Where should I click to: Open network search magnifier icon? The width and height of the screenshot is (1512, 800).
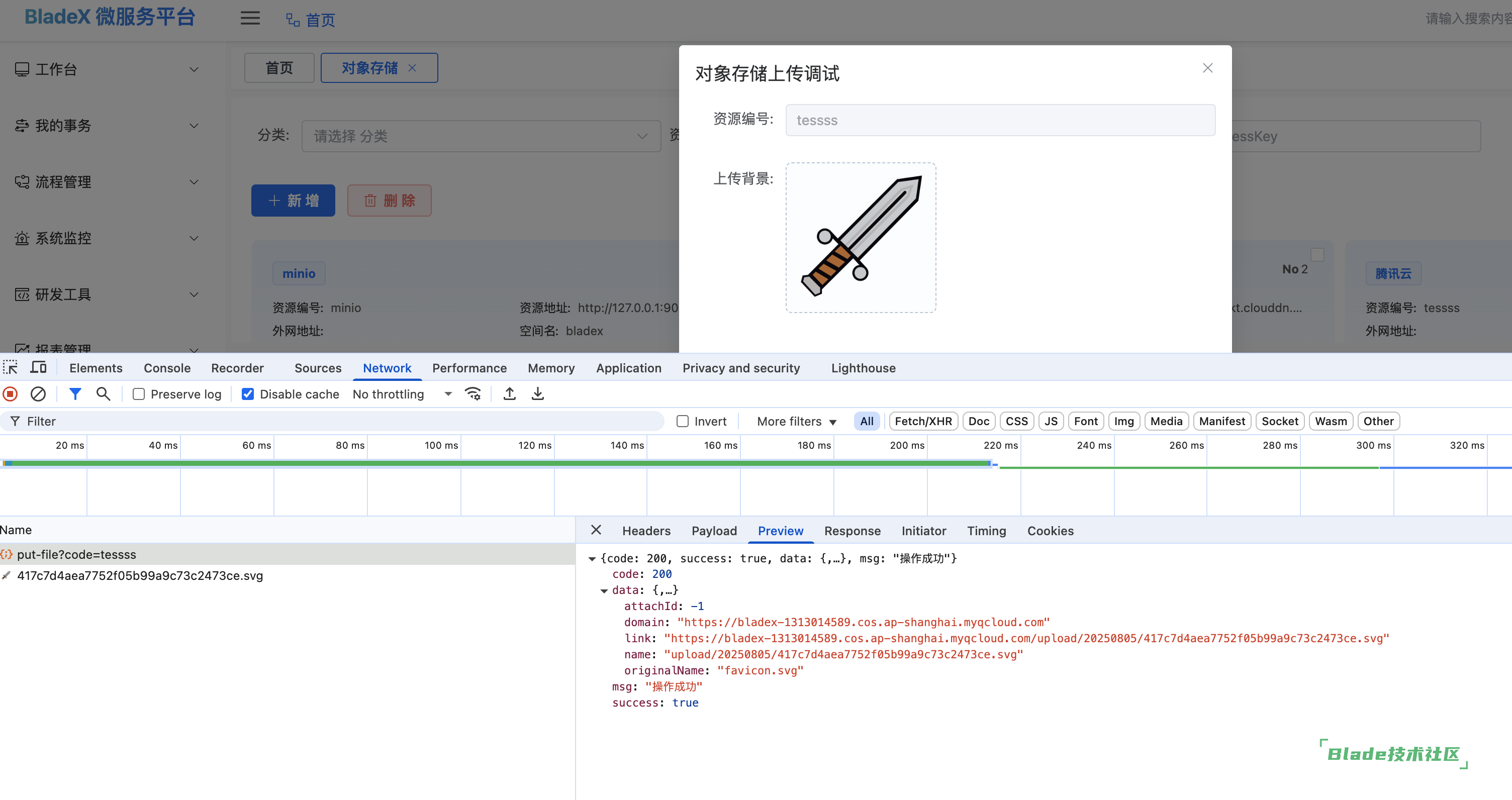(104, 394)
